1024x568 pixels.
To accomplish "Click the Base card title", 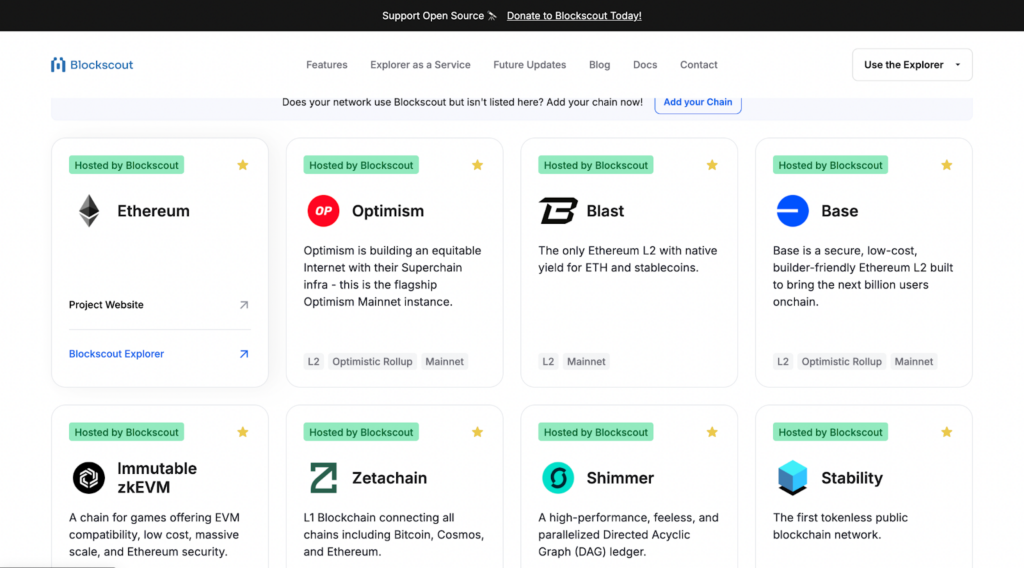I will 839,211.
